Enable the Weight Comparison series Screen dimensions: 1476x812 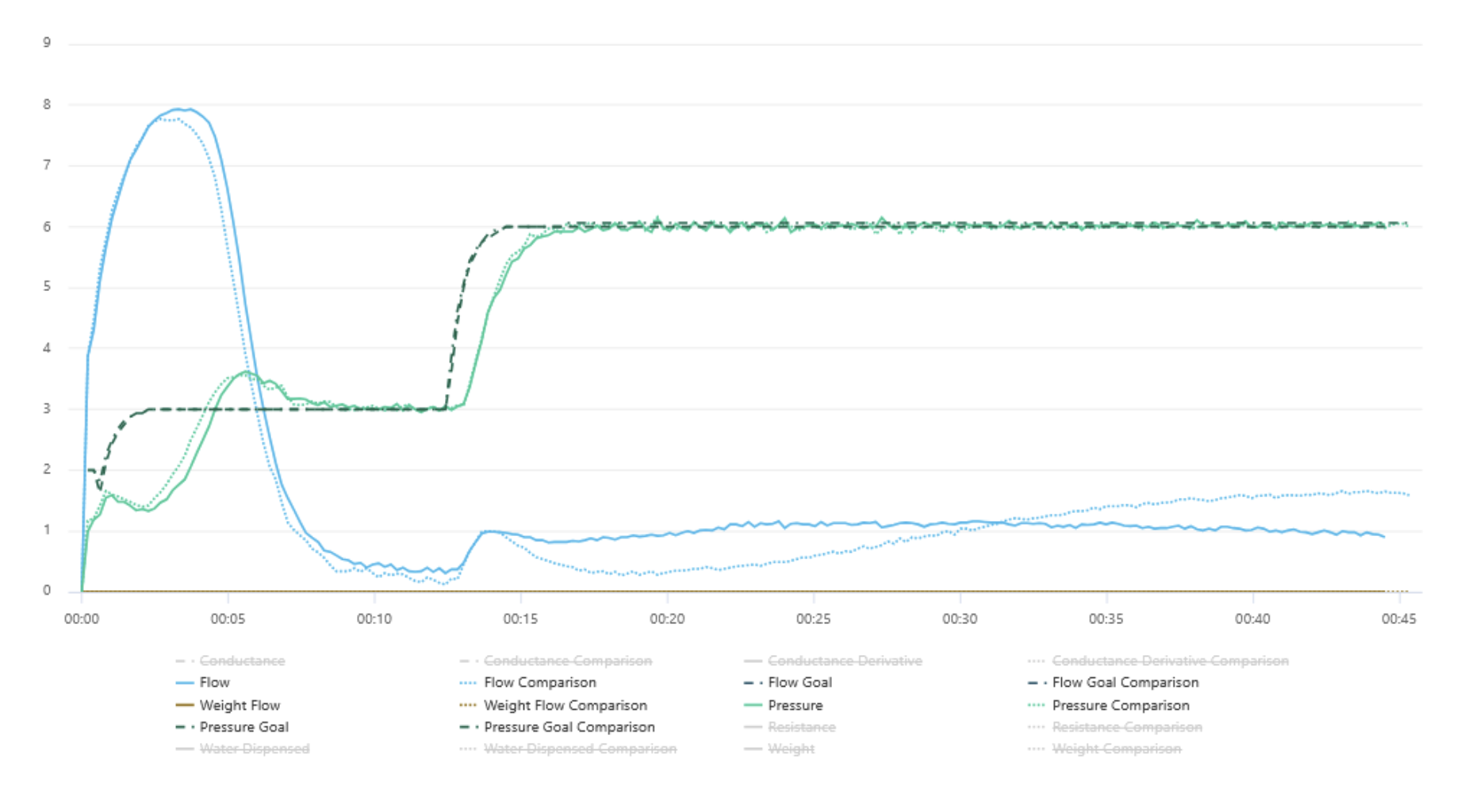(x=1104, y=749)
